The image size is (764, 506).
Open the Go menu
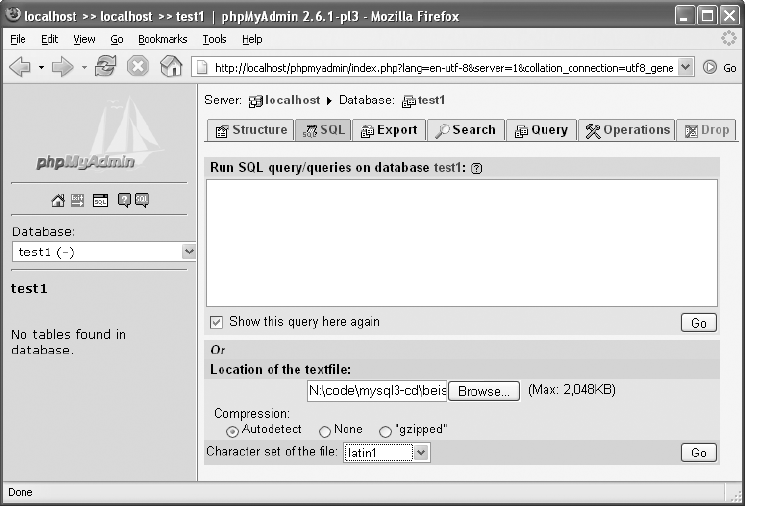pyautogui.click(x=116, y=39)
